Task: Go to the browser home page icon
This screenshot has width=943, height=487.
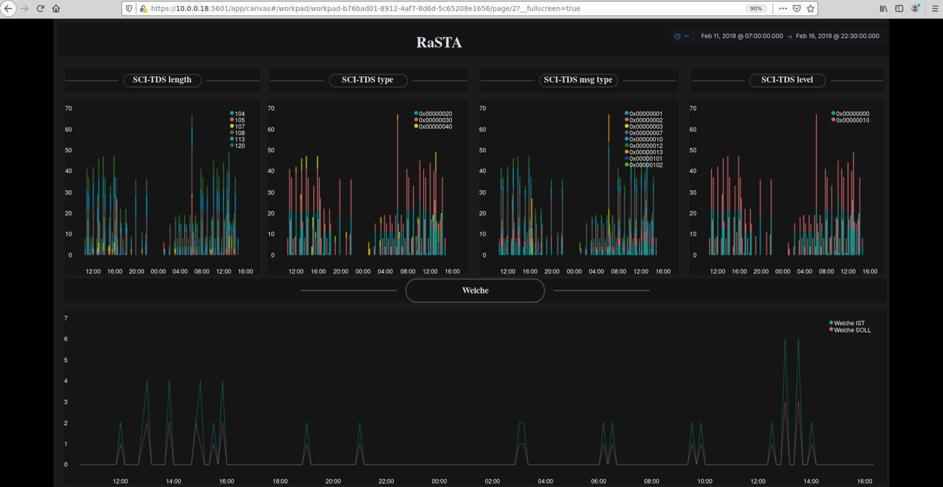Action: tap(56, 8)
